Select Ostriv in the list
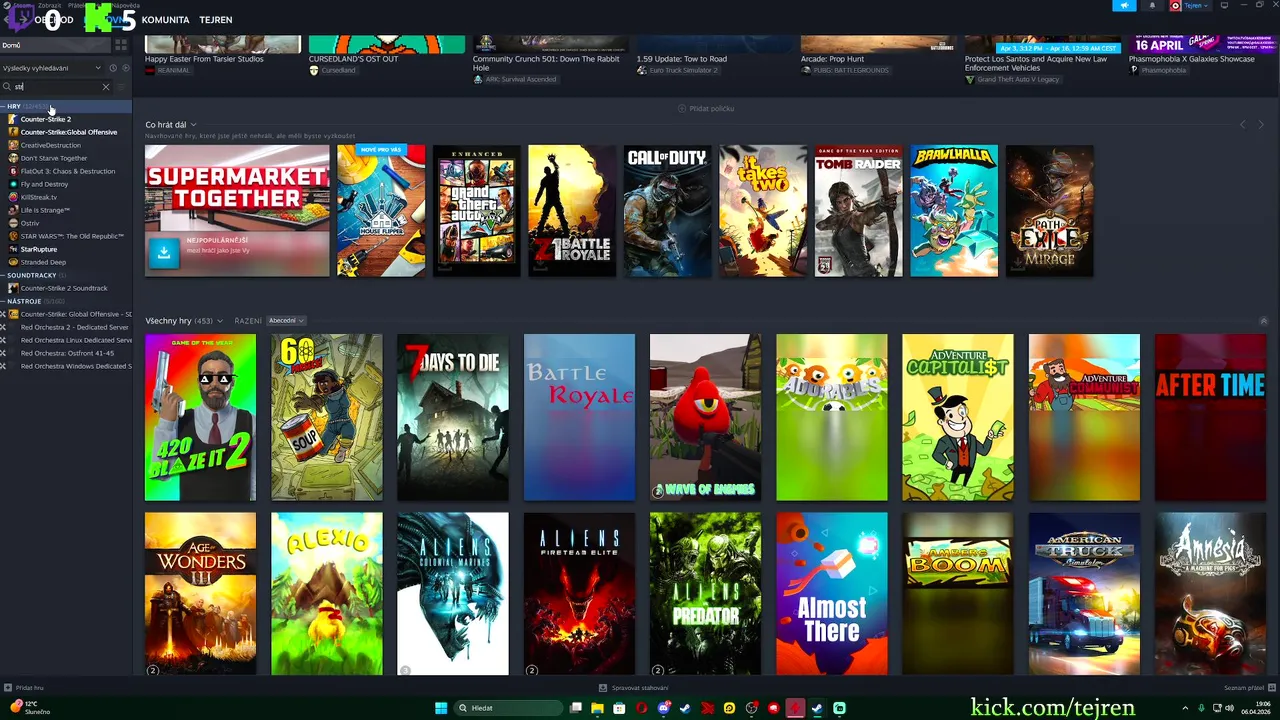 [66, 223]
